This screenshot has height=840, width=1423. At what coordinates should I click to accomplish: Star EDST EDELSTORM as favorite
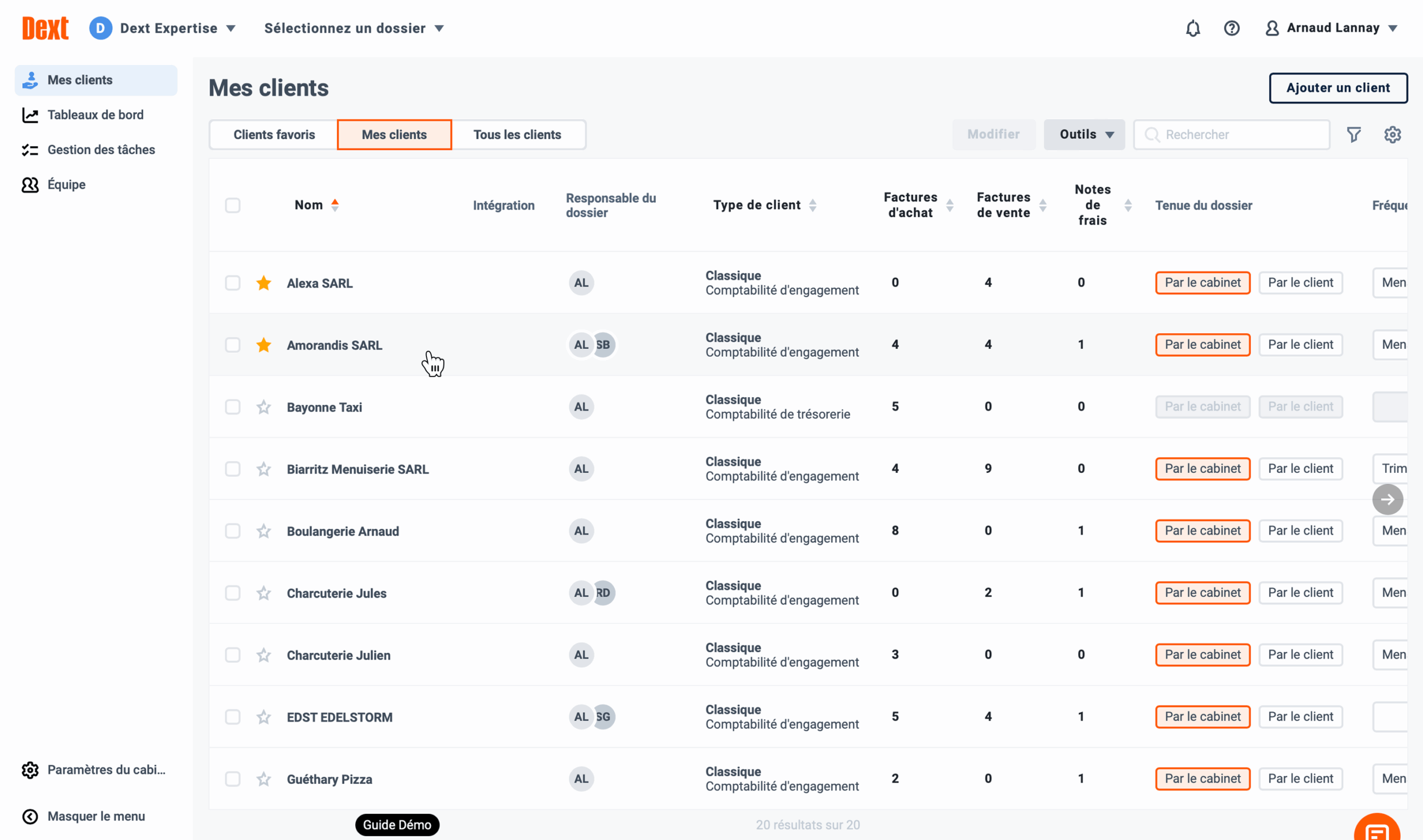tap(264, 717)
